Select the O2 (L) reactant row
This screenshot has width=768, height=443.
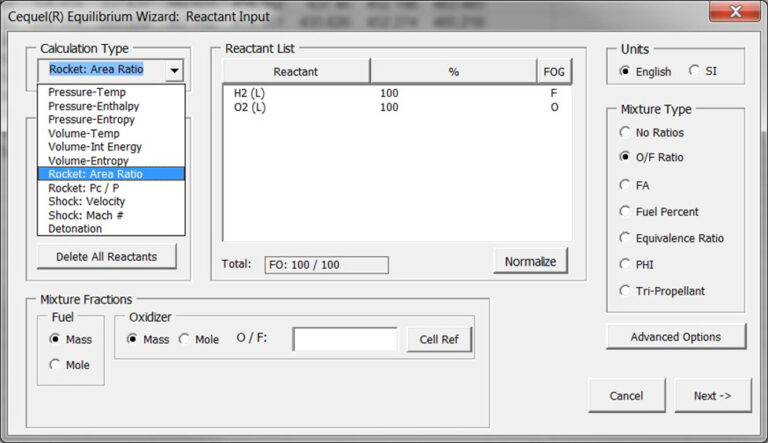click(397, 107)
